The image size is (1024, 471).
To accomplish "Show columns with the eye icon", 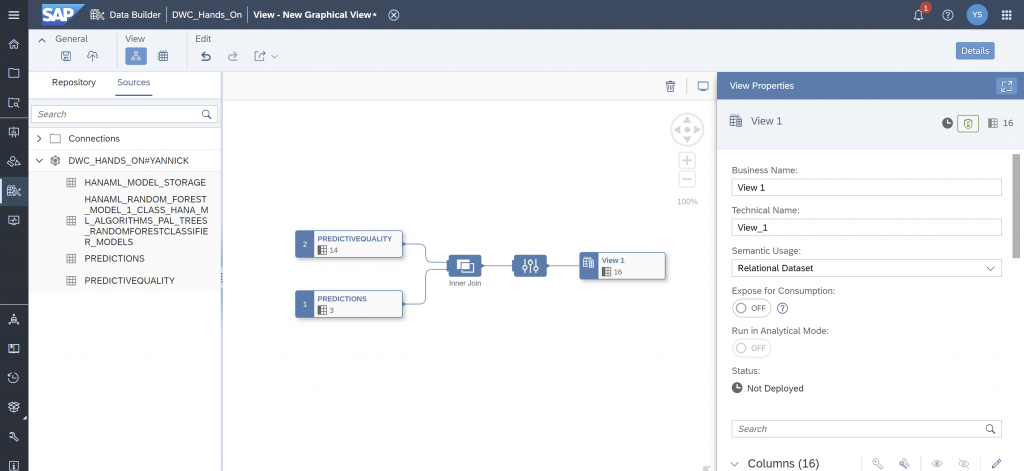I will (937, 463).
